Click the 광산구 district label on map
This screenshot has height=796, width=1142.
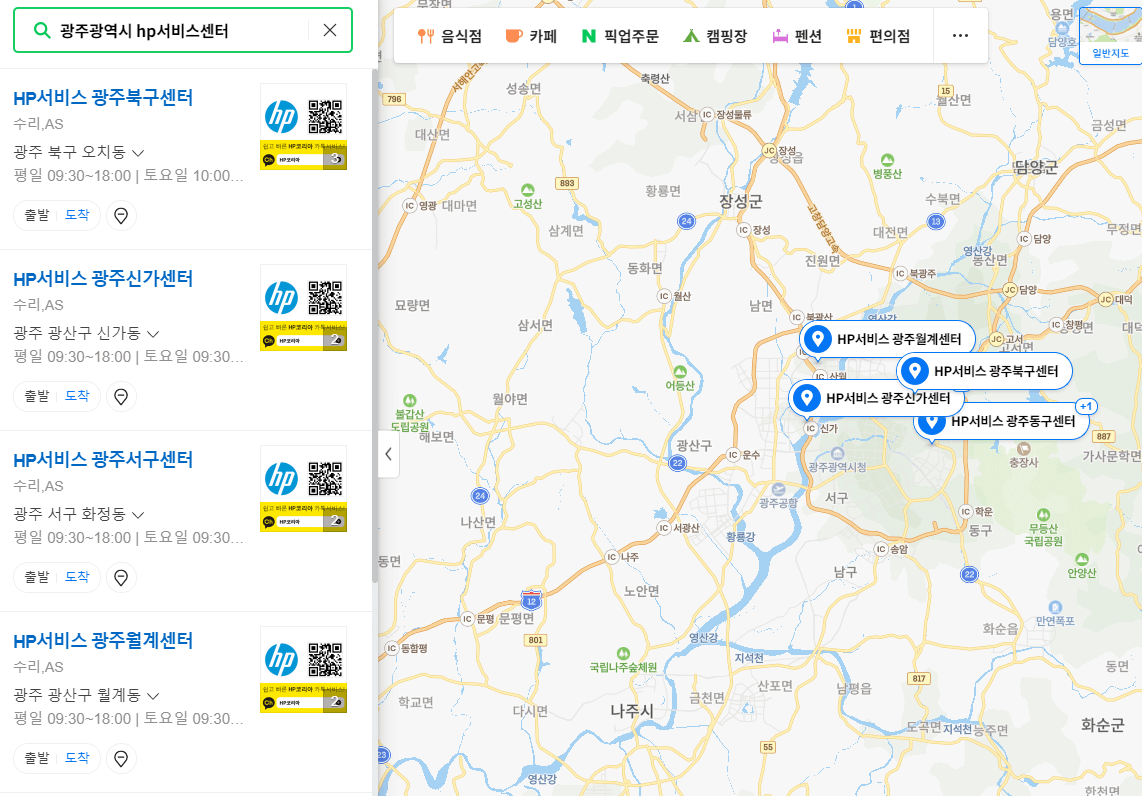tap(694, 445)
